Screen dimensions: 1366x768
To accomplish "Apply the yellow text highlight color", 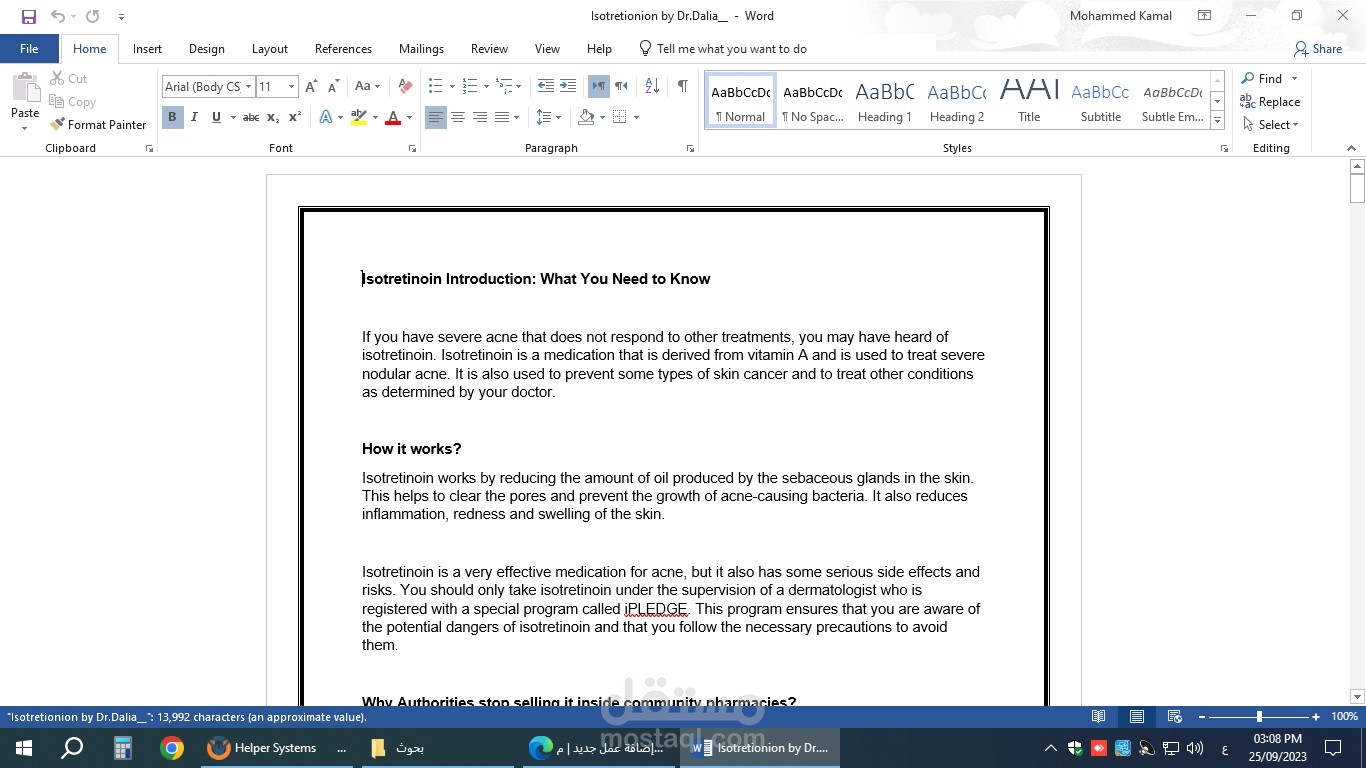I will pos(359,117).
